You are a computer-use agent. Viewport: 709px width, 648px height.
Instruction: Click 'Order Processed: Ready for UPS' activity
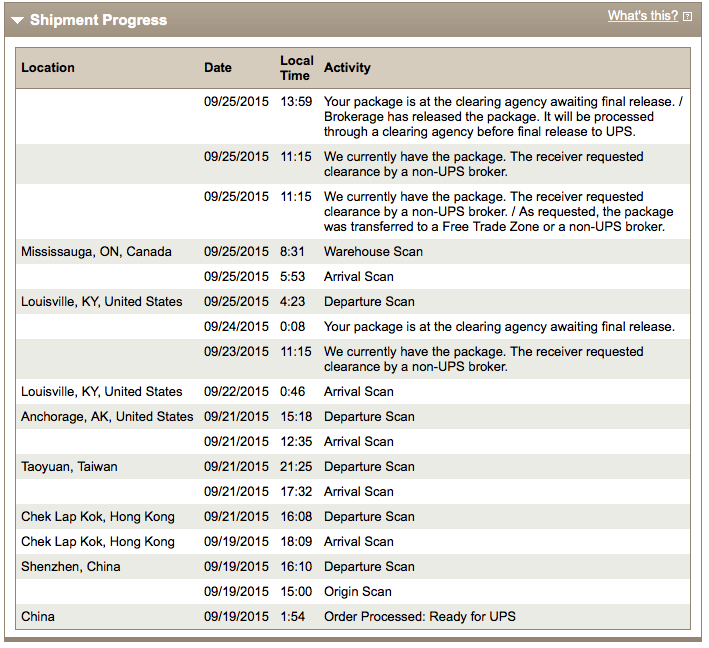[420, 617]
